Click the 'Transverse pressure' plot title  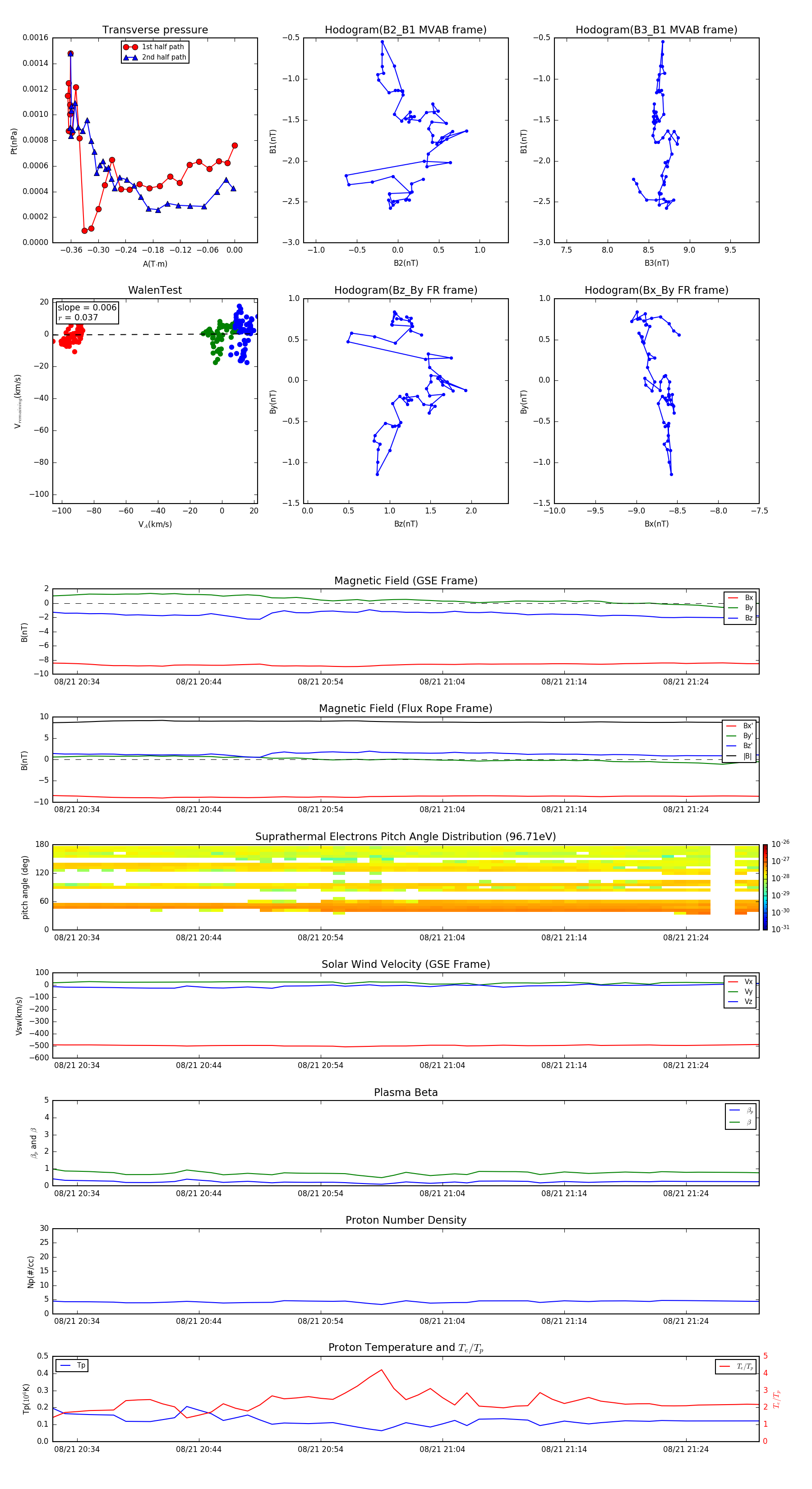click(x=155, y=30)
